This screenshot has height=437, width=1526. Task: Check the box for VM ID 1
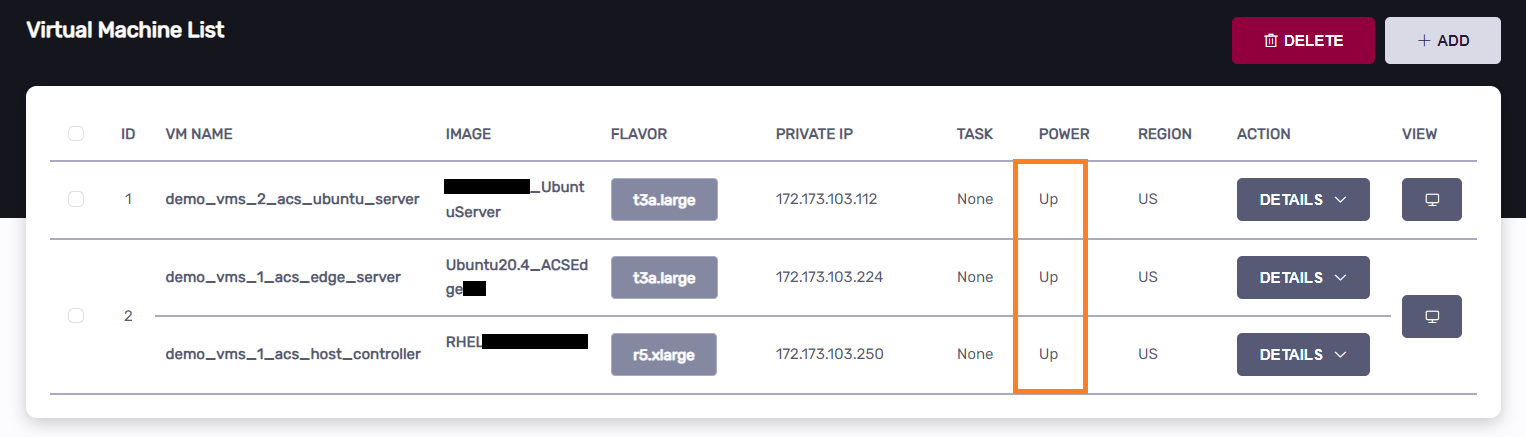pos(76,199)
